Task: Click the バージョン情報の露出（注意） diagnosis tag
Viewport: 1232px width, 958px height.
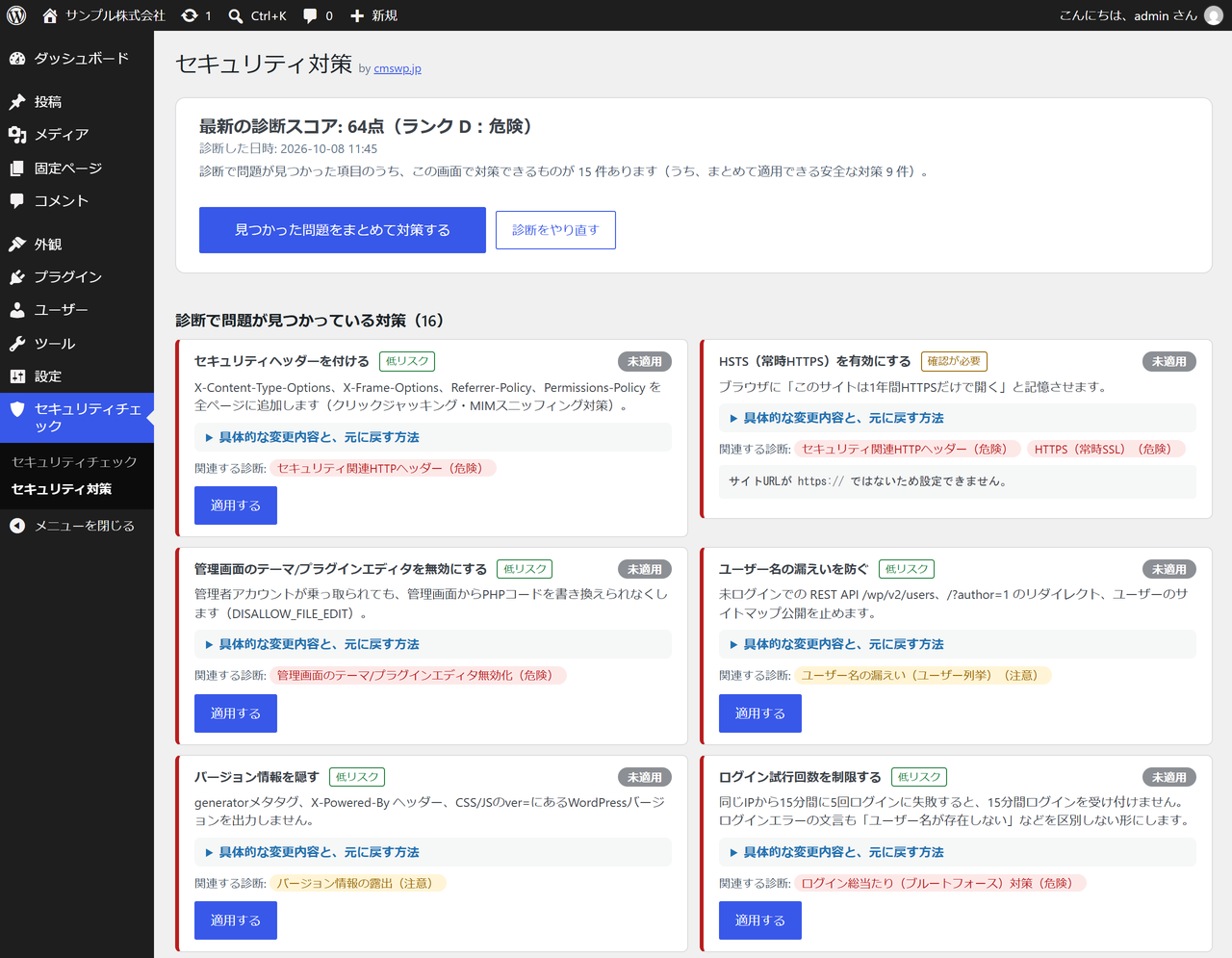Action: click(x=358, y=883)
